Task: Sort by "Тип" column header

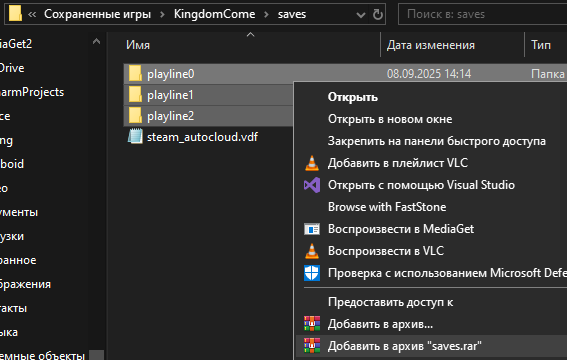Action: pyautogui.click(x=541, y=45)
